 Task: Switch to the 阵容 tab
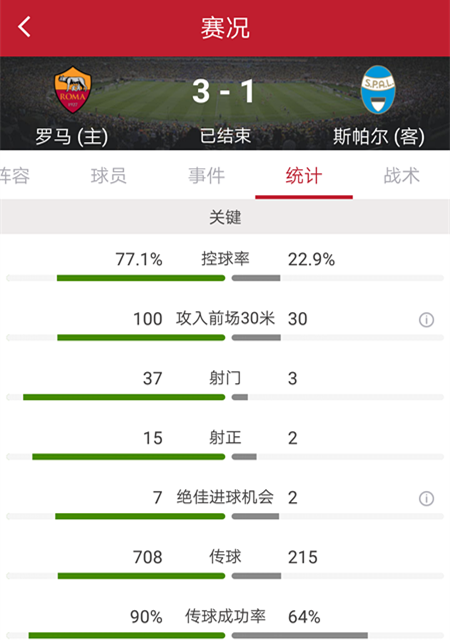point(15,176)
